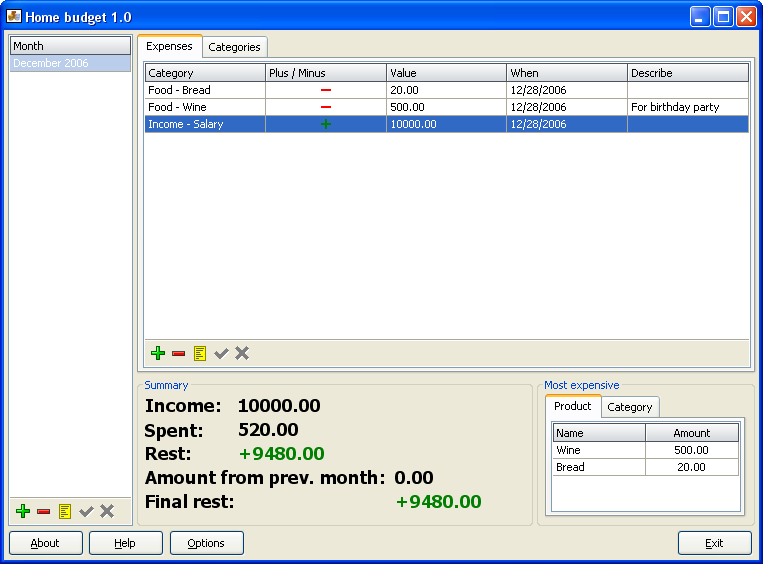Switch to Category tab in Most expensive

(629, 407)
